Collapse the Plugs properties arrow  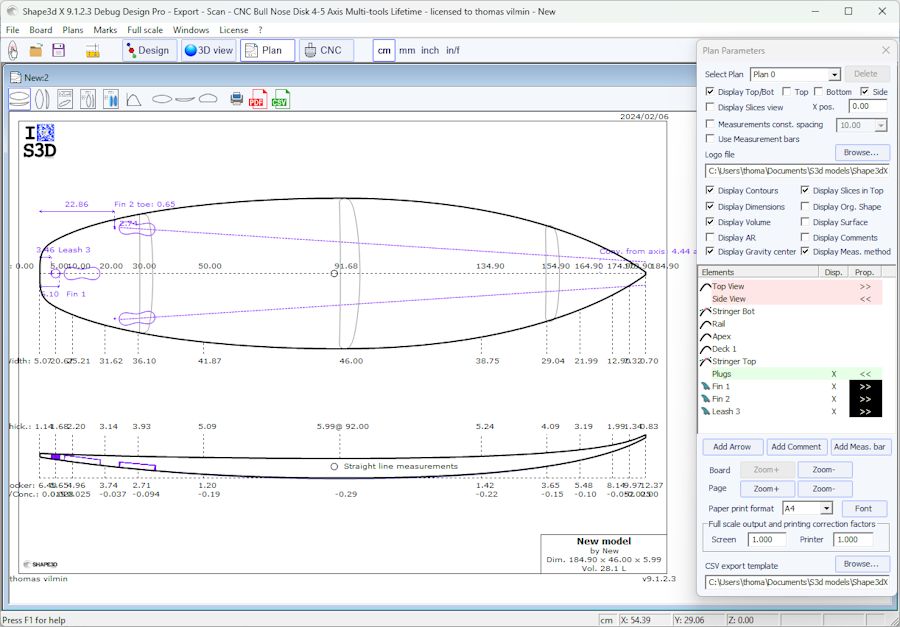[865, 374]
